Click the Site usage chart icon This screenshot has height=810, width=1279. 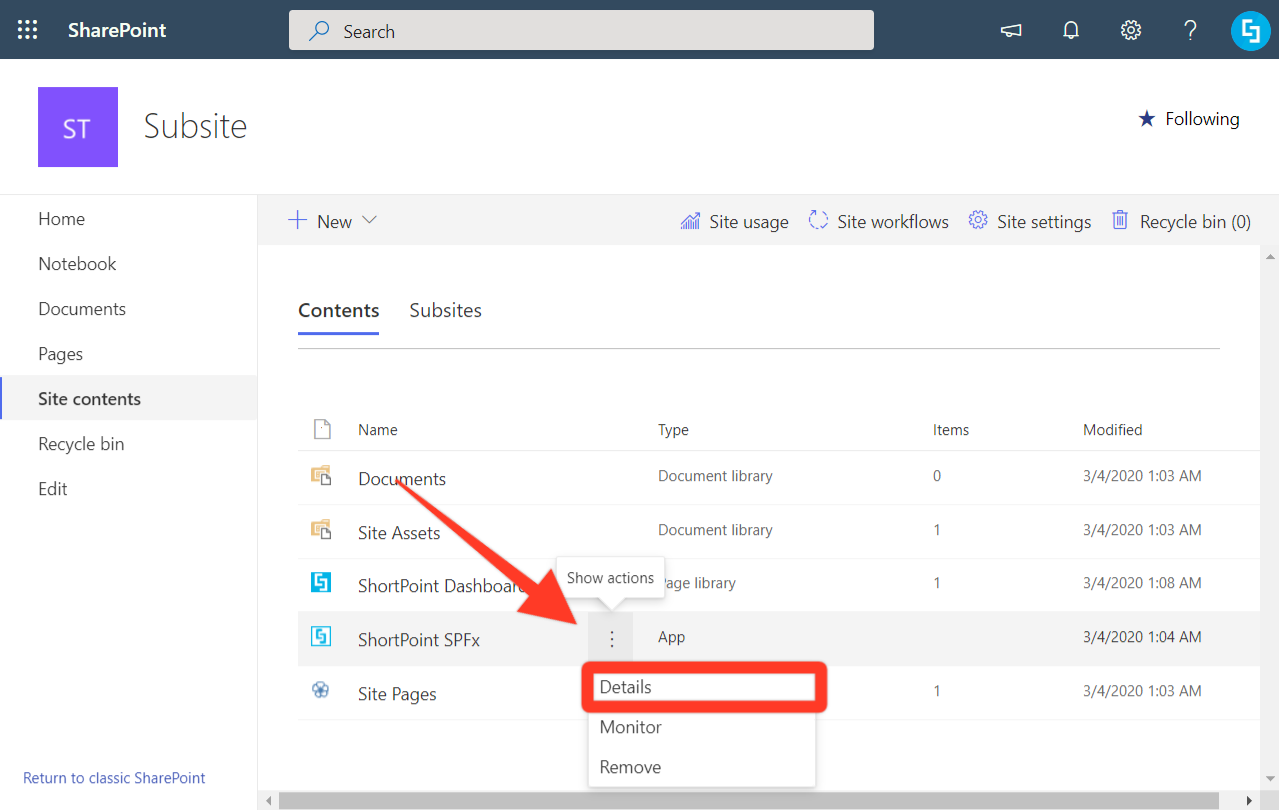[x=690, y=221]
